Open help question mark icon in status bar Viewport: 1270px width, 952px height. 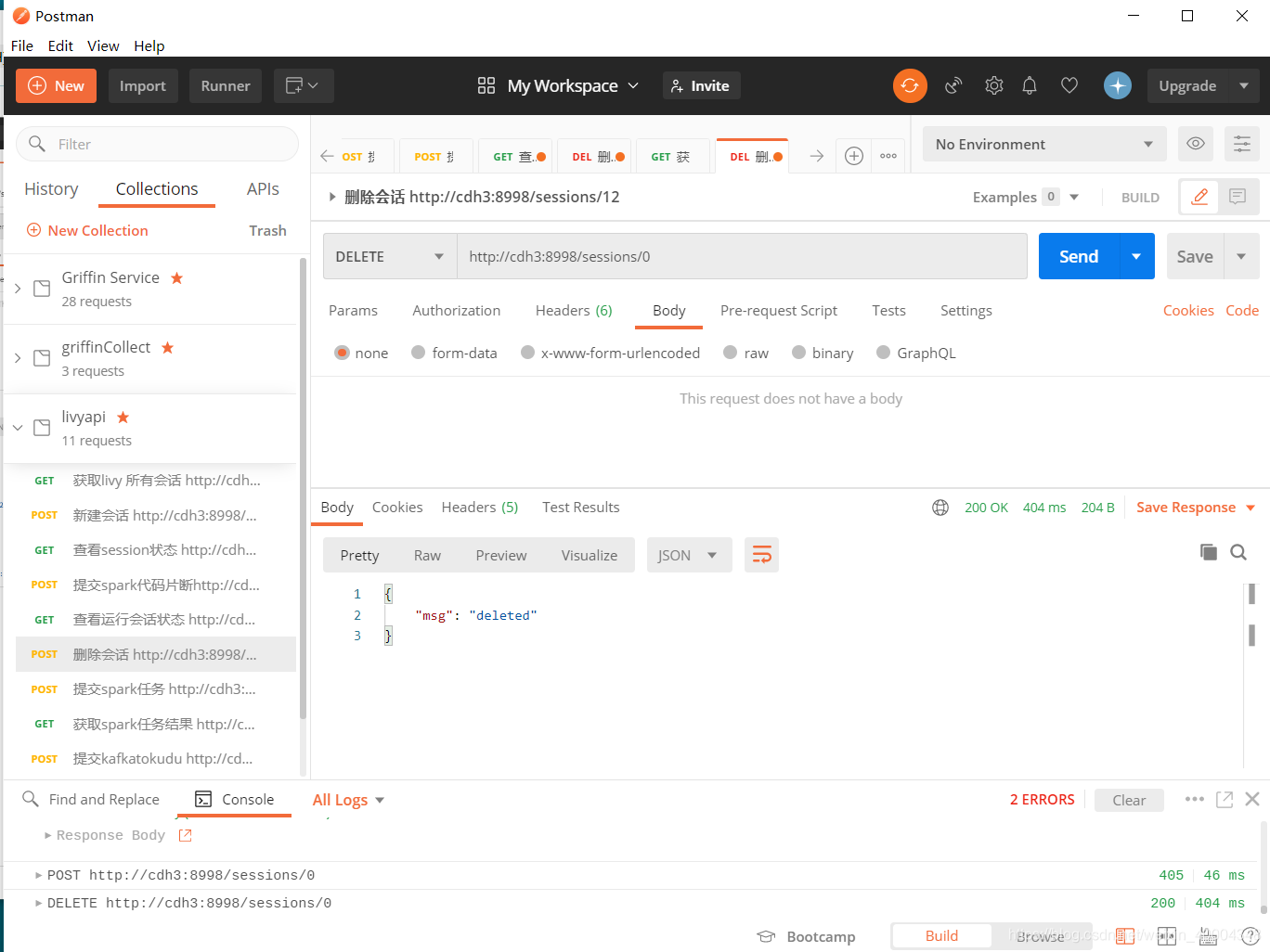(x=1251, y=936)
